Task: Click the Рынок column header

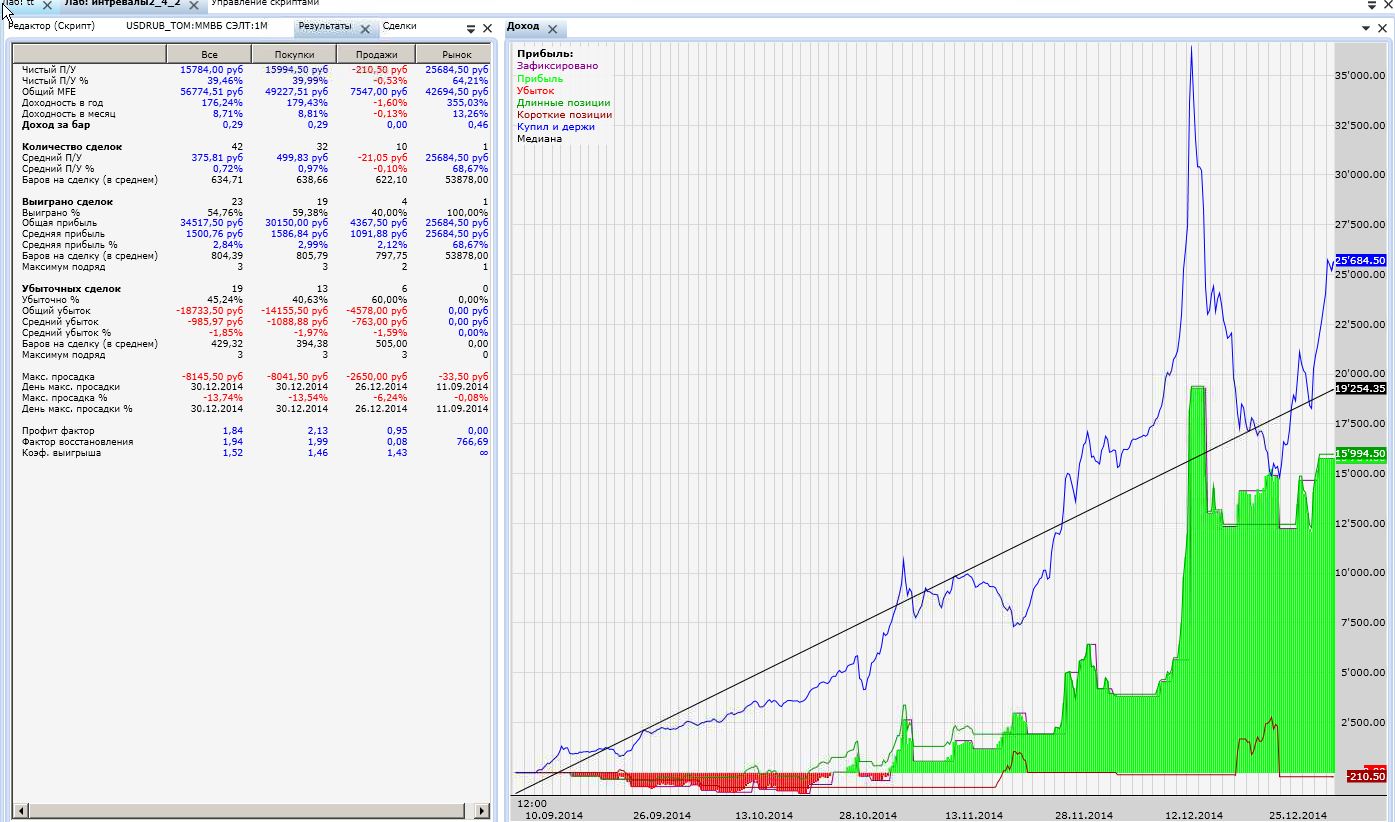Action: [x=456, y=54]
